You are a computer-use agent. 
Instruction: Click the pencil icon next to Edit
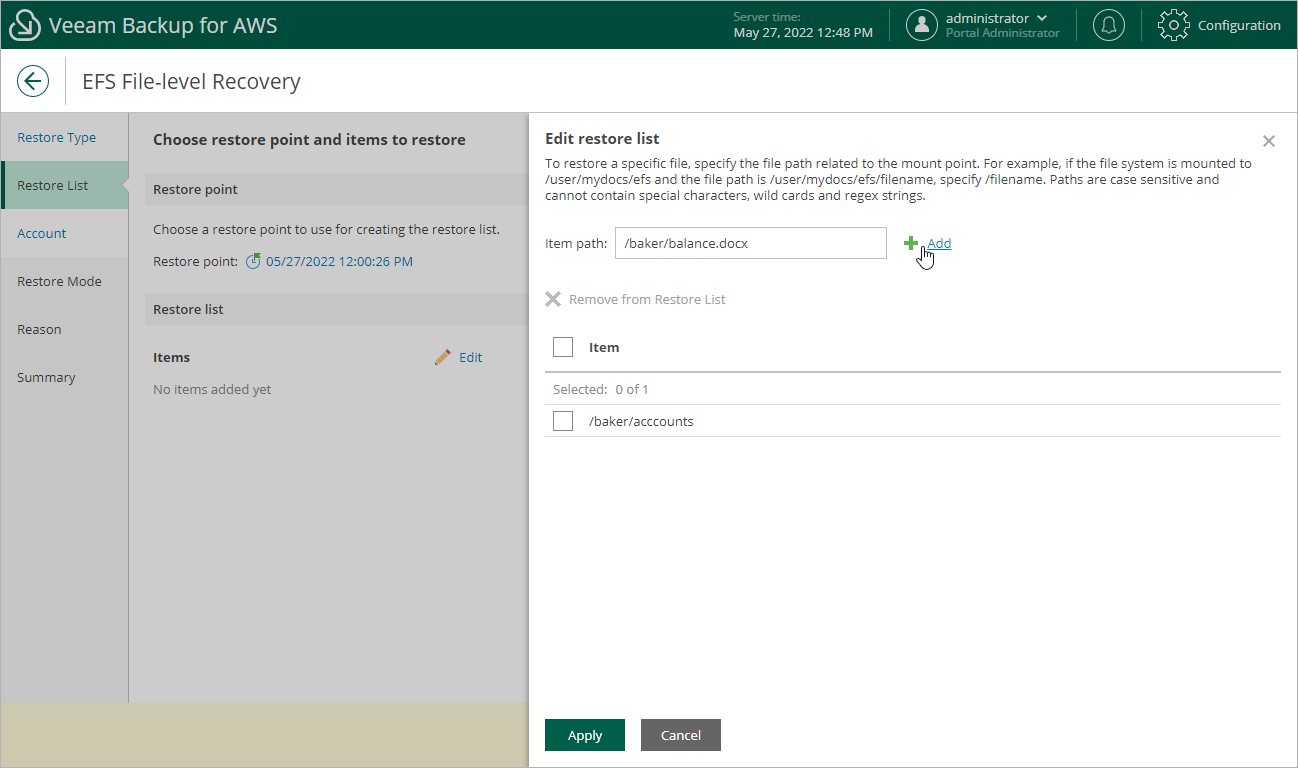coord(442,356)
